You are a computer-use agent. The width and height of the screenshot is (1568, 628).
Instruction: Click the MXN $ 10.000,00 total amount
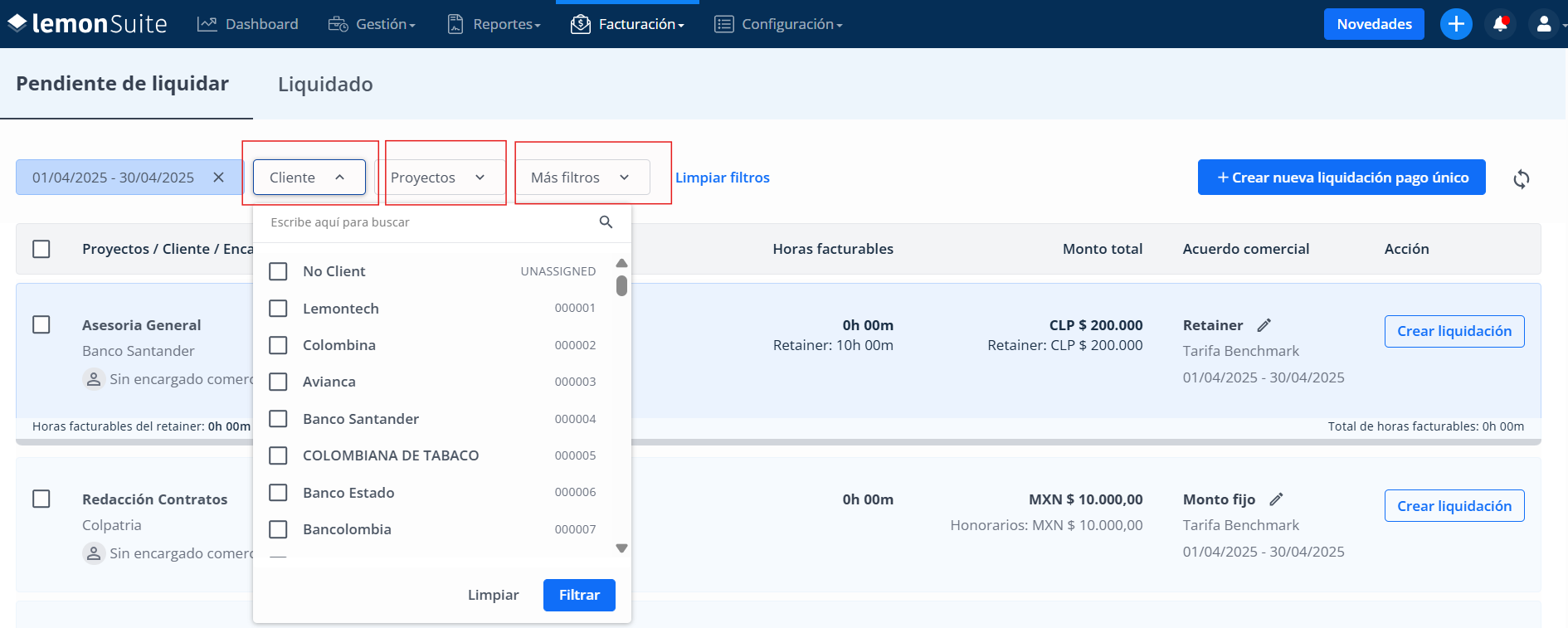(1086, 499)
